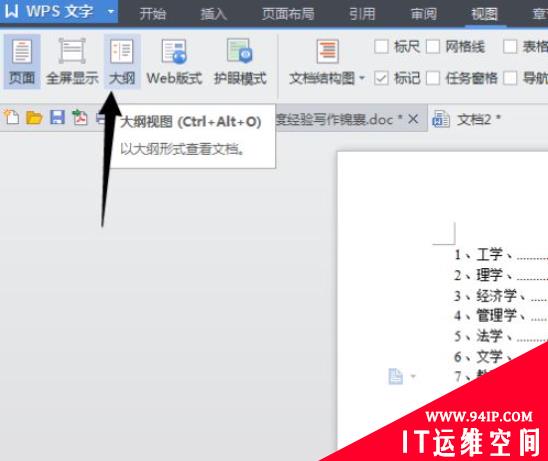This screenshot has height=461, width=548.
Task: Open the paste options dropdown arrow
Action: [x=413, y=376]
